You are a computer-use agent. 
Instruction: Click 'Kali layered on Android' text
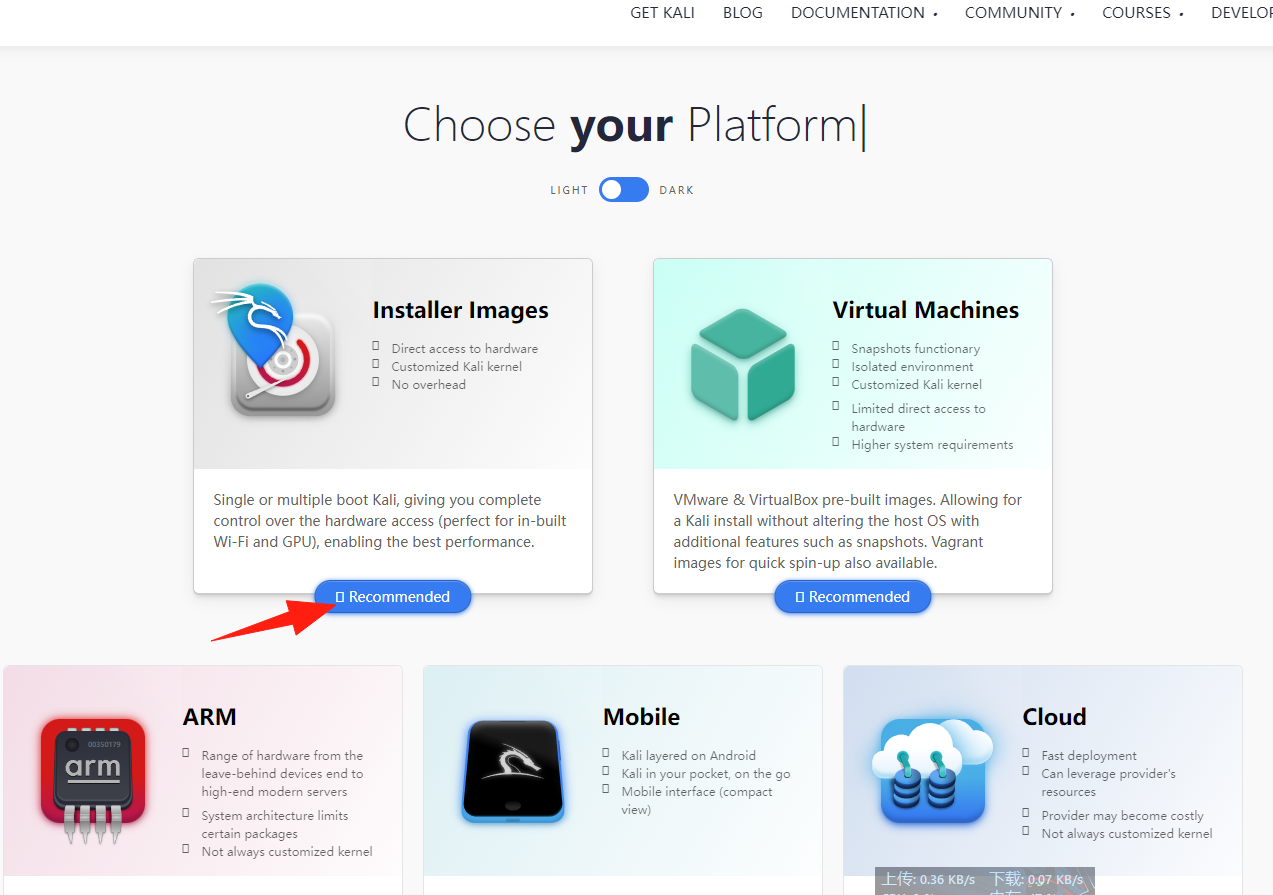click(688, 756)
